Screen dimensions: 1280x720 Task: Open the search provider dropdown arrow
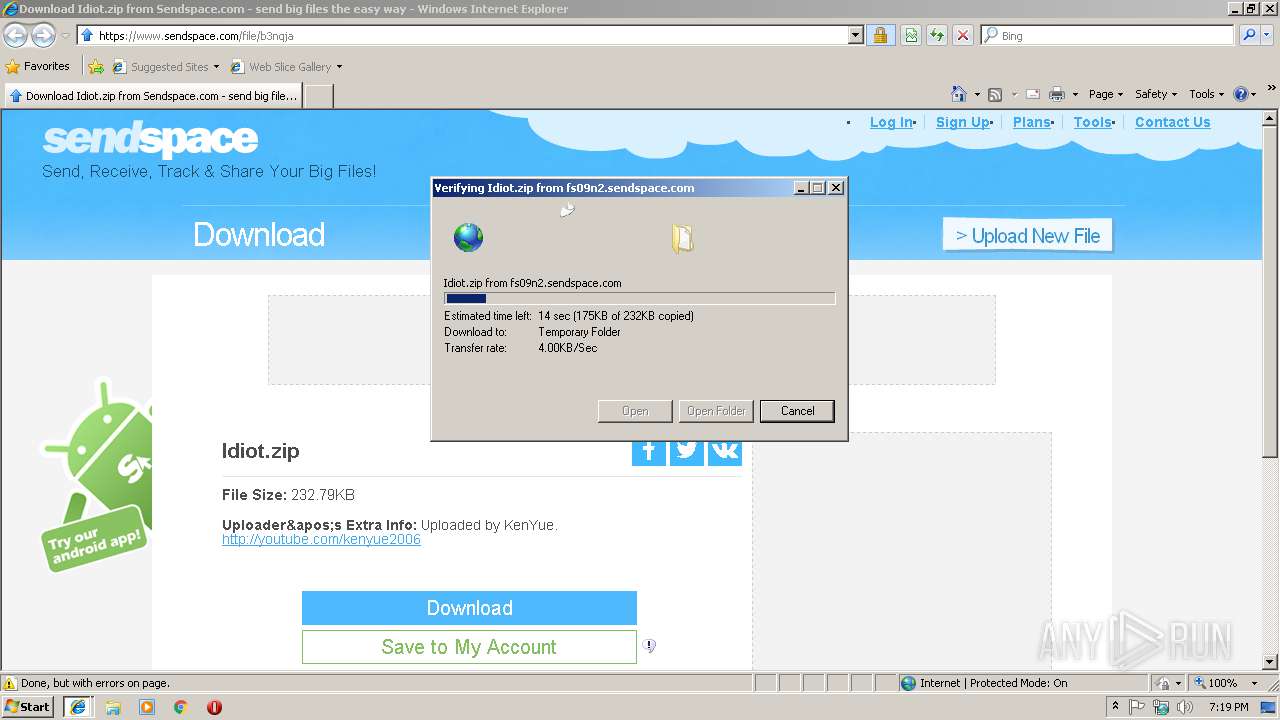pos(1267,35)
